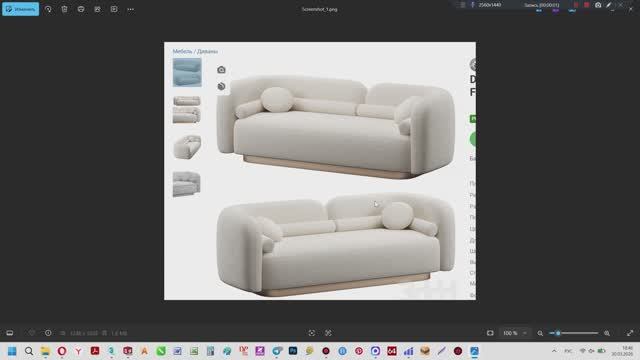640x360 pixels.
Task: Rotate the image with the rotate icon
Action: coord(48,9)
